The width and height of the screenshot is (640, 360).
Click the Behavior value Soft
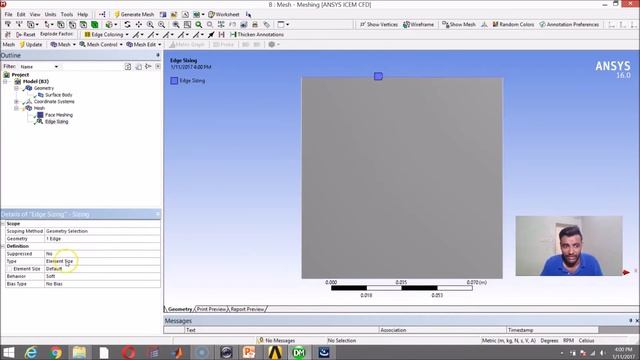pos(102,276)
